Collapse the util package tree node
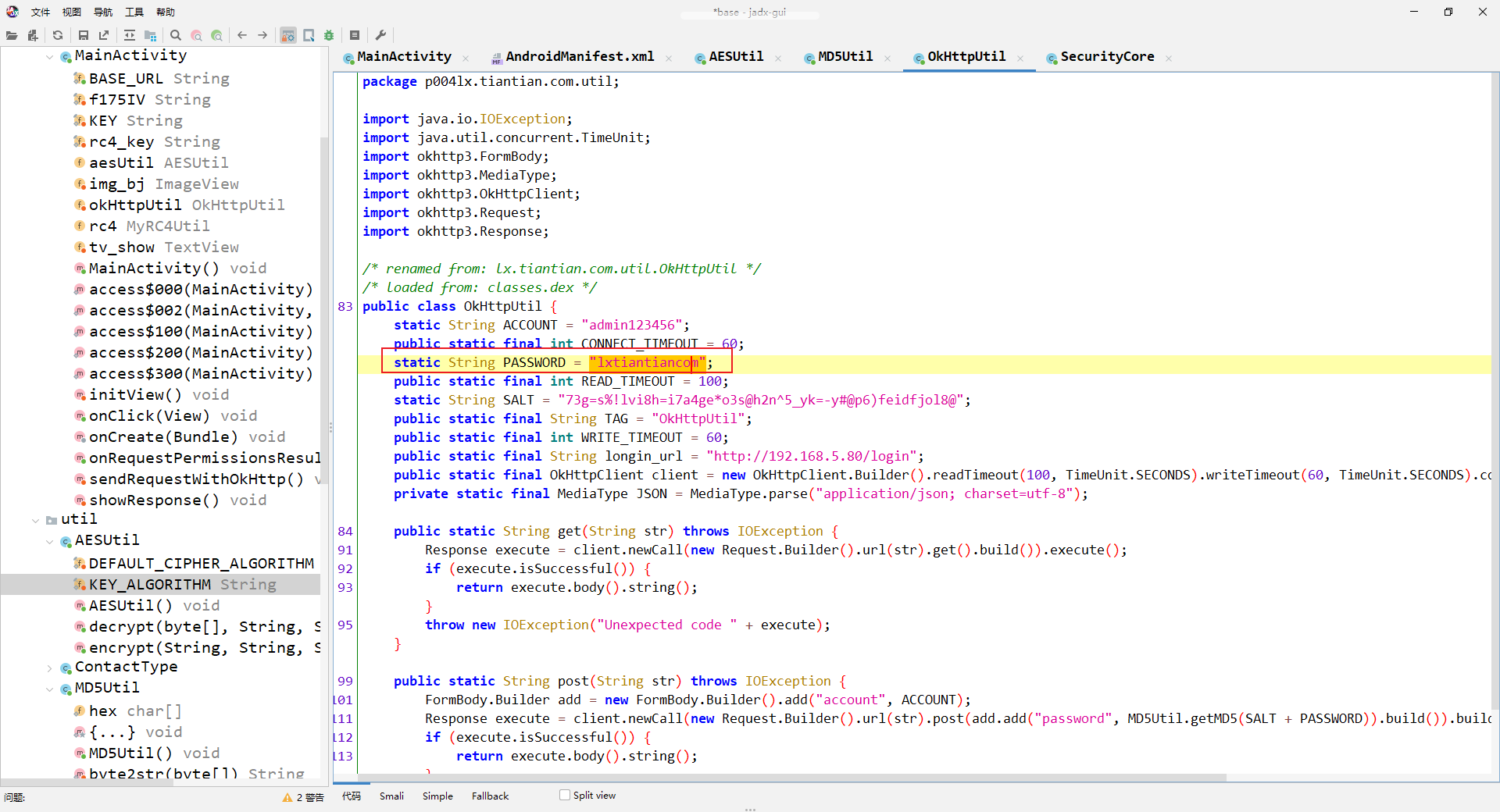Image resolution: width=1500 pixels, height=812 pixels. [x=36, y=520]
